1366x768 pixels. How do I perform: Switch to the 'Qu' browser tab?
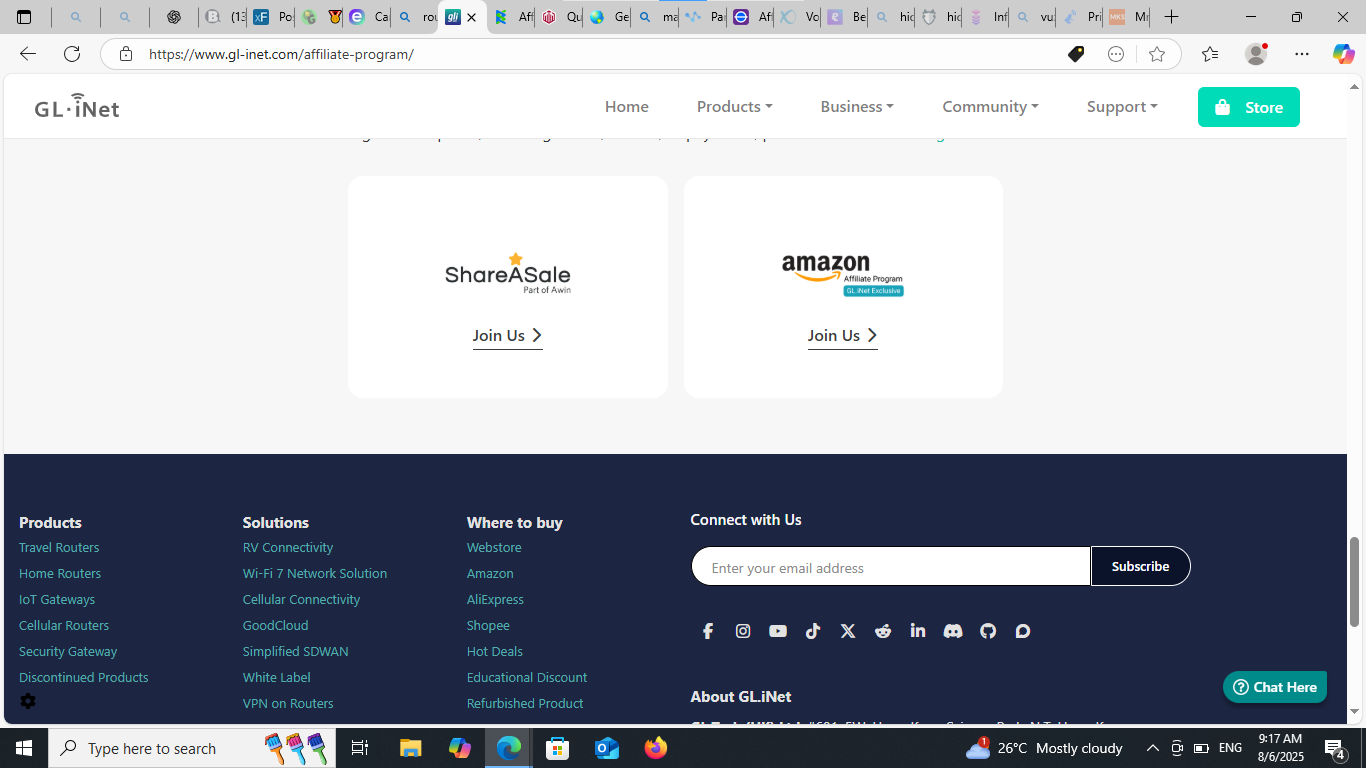(561, 17)
